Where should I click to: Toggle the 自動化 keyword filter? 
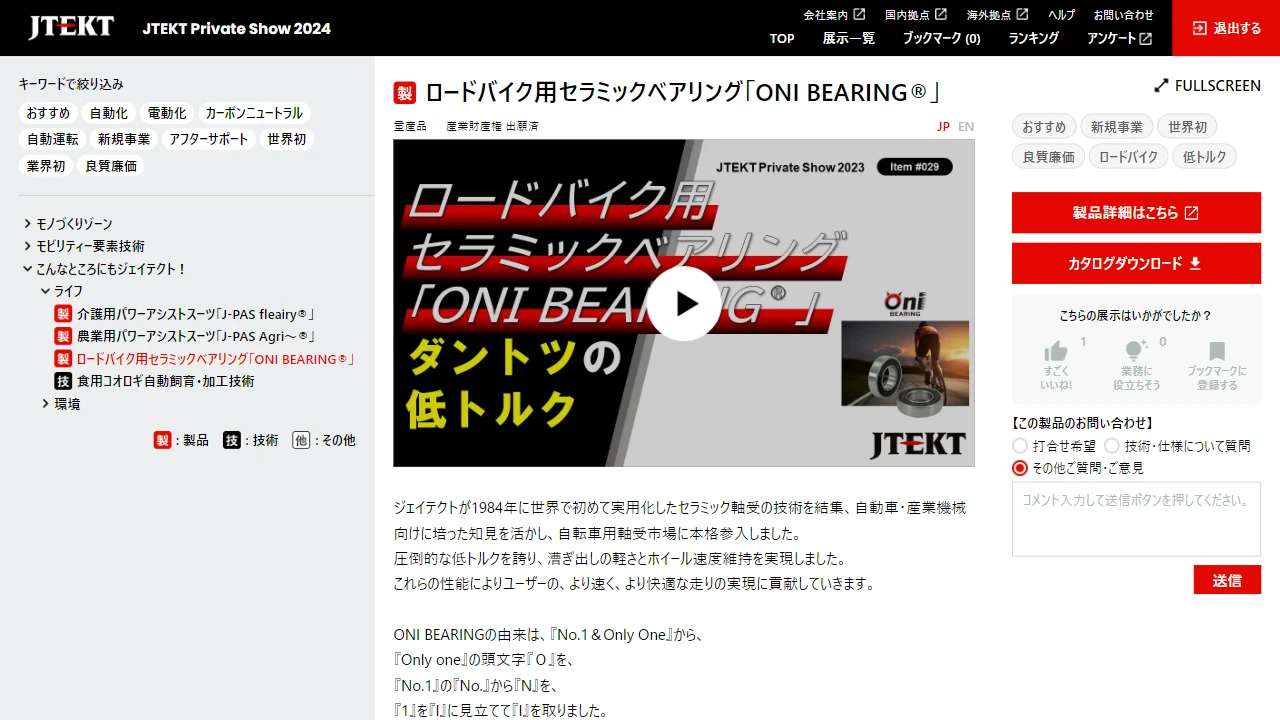108,113
